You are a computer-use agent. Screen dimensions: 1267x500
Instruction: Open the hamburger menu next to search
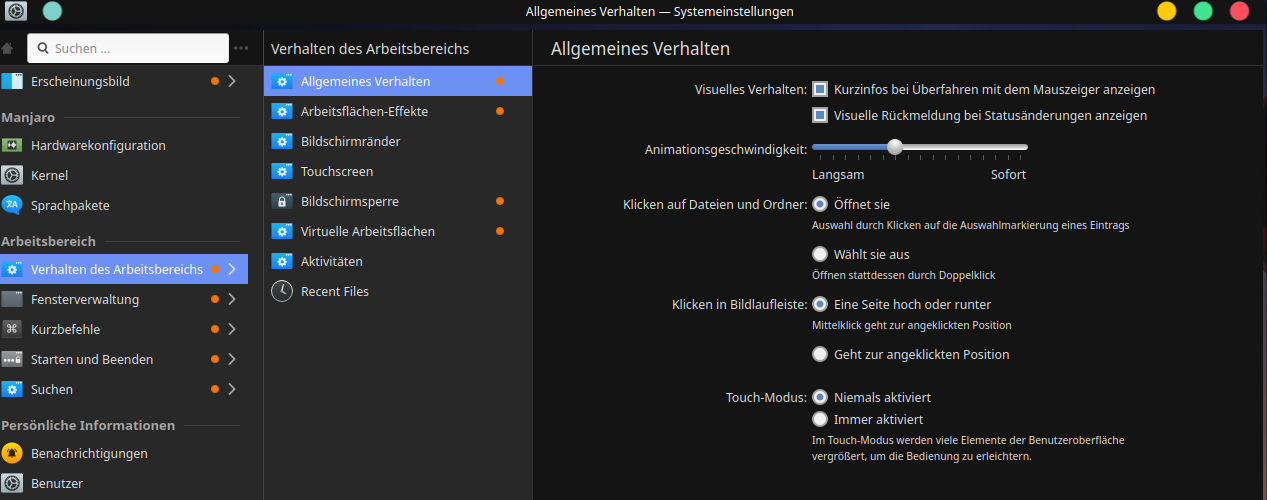pos(241,48)
